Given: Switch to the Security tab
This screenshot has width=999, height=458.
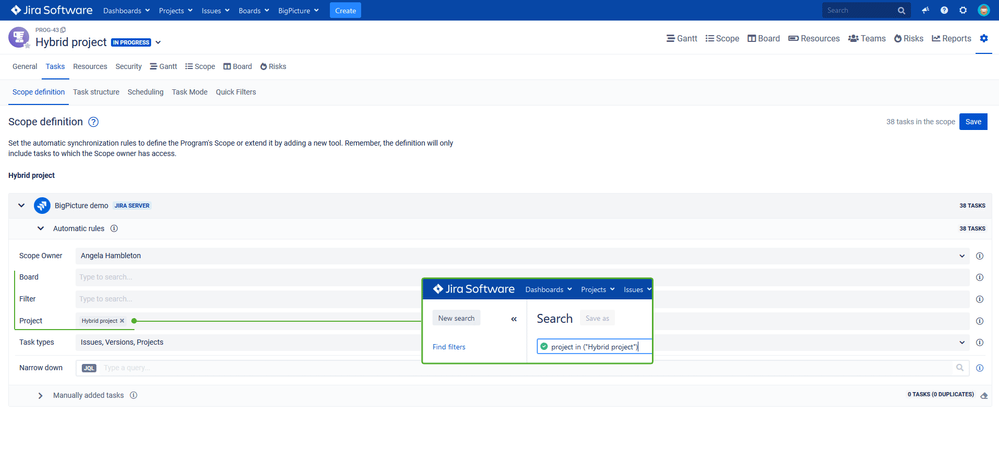Looking at the screenshot, I should (129, 66).
